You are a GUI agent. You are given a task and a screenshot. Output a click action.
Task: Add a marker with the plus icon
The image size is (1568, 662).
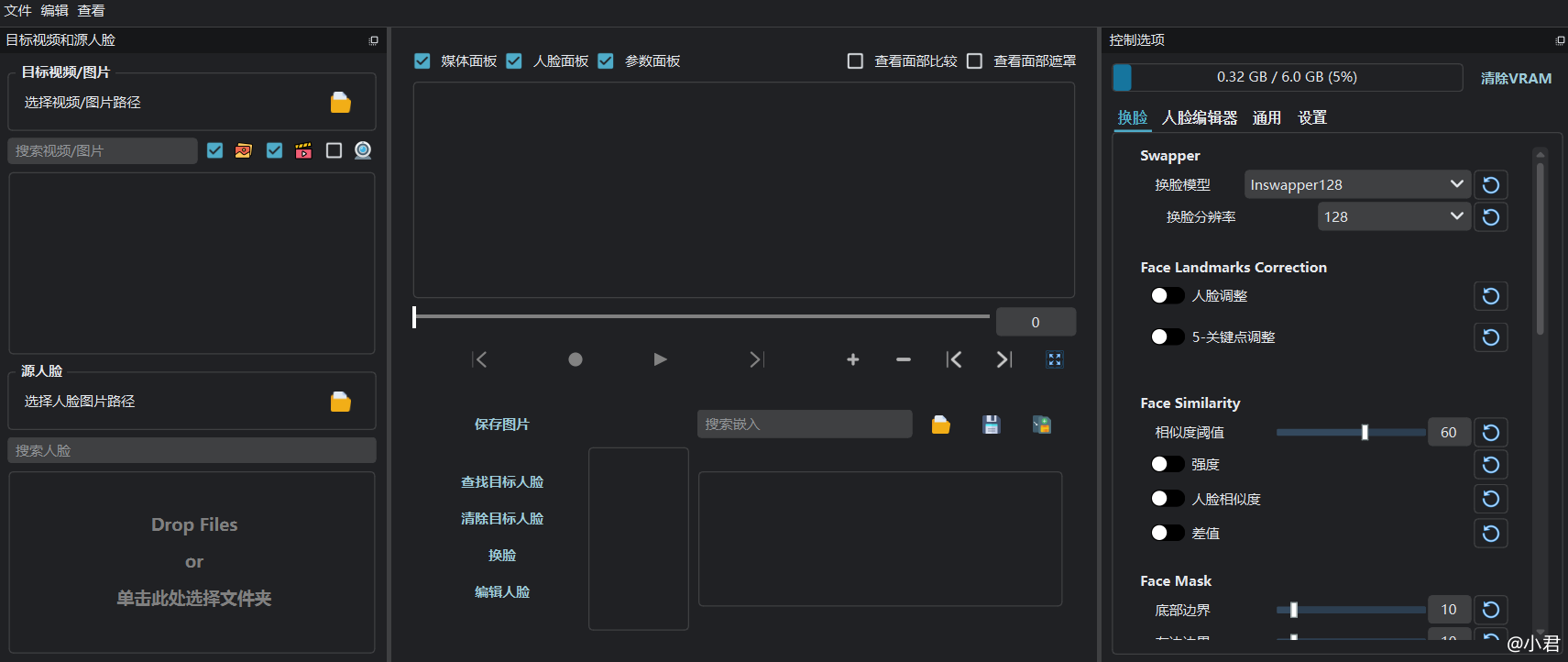pyautogui.click(x=852, y=359)
